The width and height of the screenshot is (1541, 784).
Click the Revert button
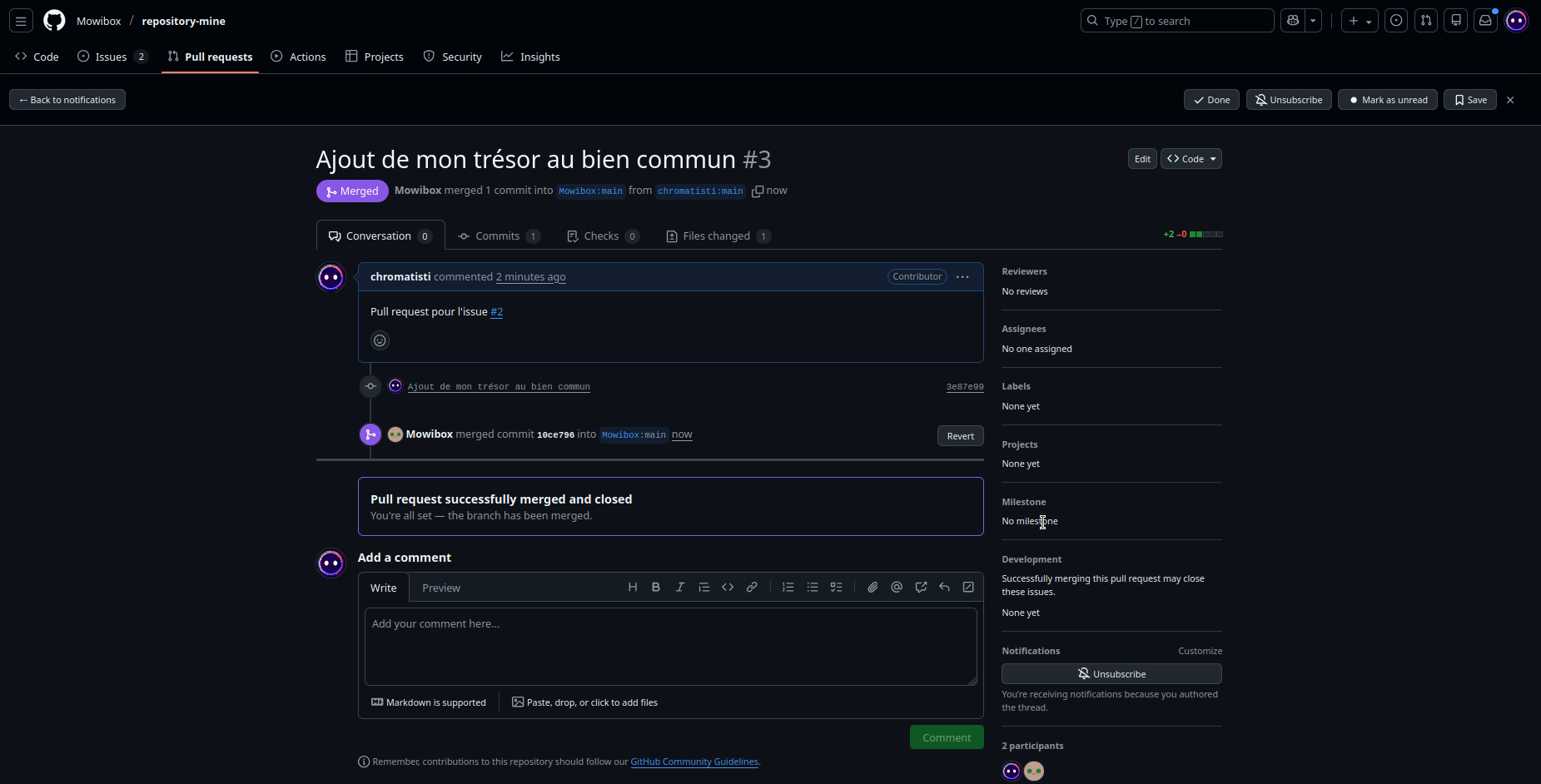(960, 436)
